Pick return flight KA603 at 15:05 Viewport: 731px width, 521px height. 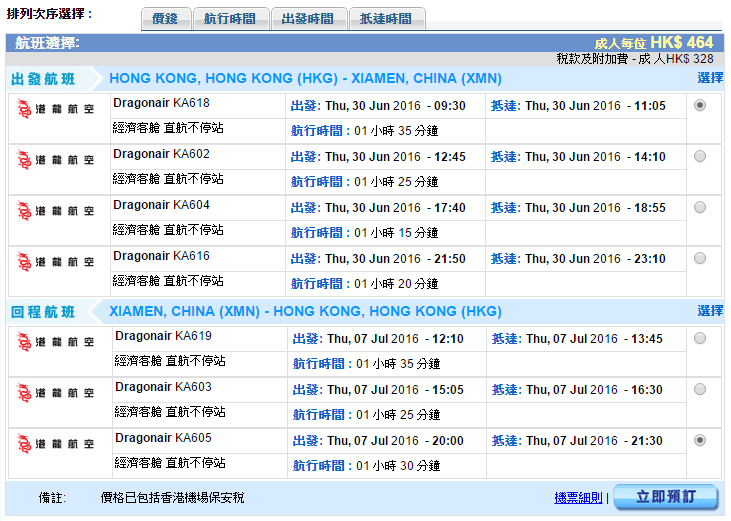coord(699,389)
